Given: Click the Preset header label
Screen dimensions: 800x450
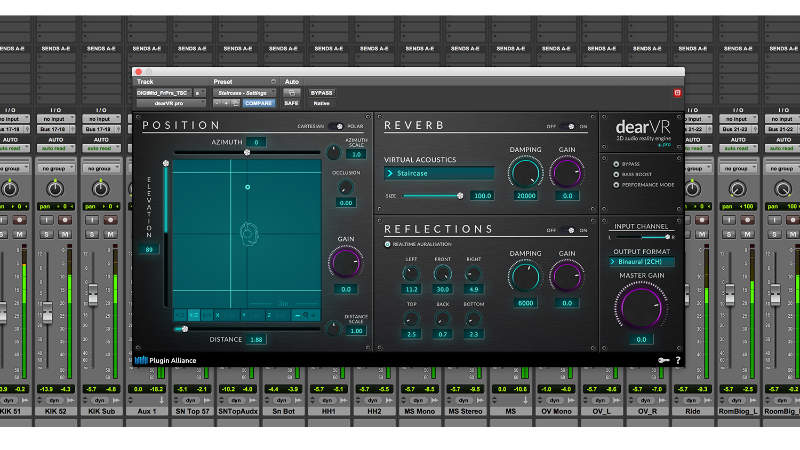Looking at the screenshot, I should click(x=223, y=82).
